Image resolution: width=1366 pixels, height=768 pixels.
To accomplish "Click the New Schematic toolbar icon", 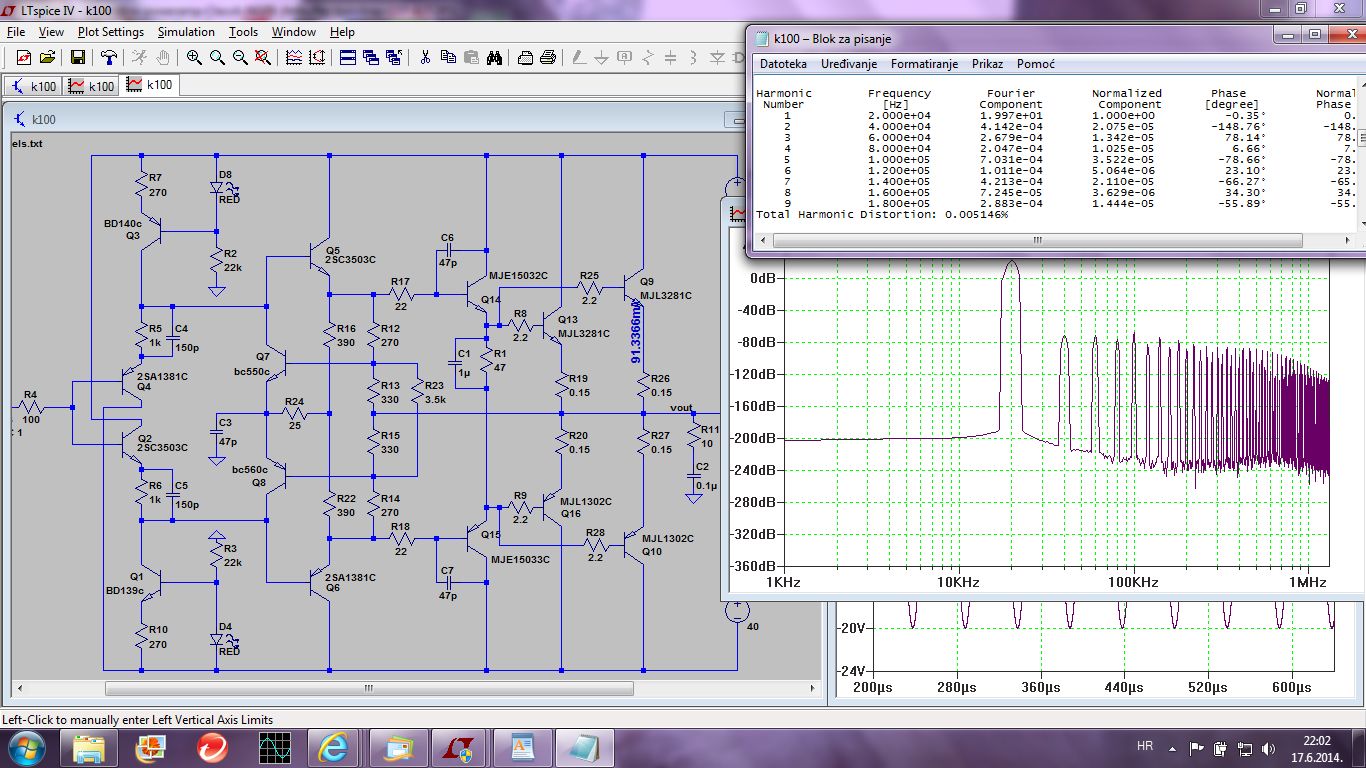I will [24, 57].
